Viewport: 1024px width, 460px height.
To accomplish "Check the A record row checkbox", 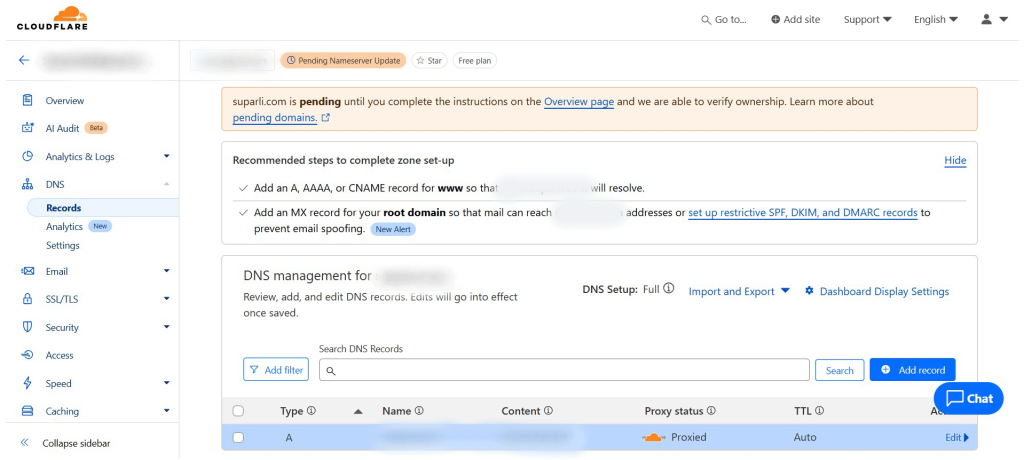I will [x=238, y=437].
